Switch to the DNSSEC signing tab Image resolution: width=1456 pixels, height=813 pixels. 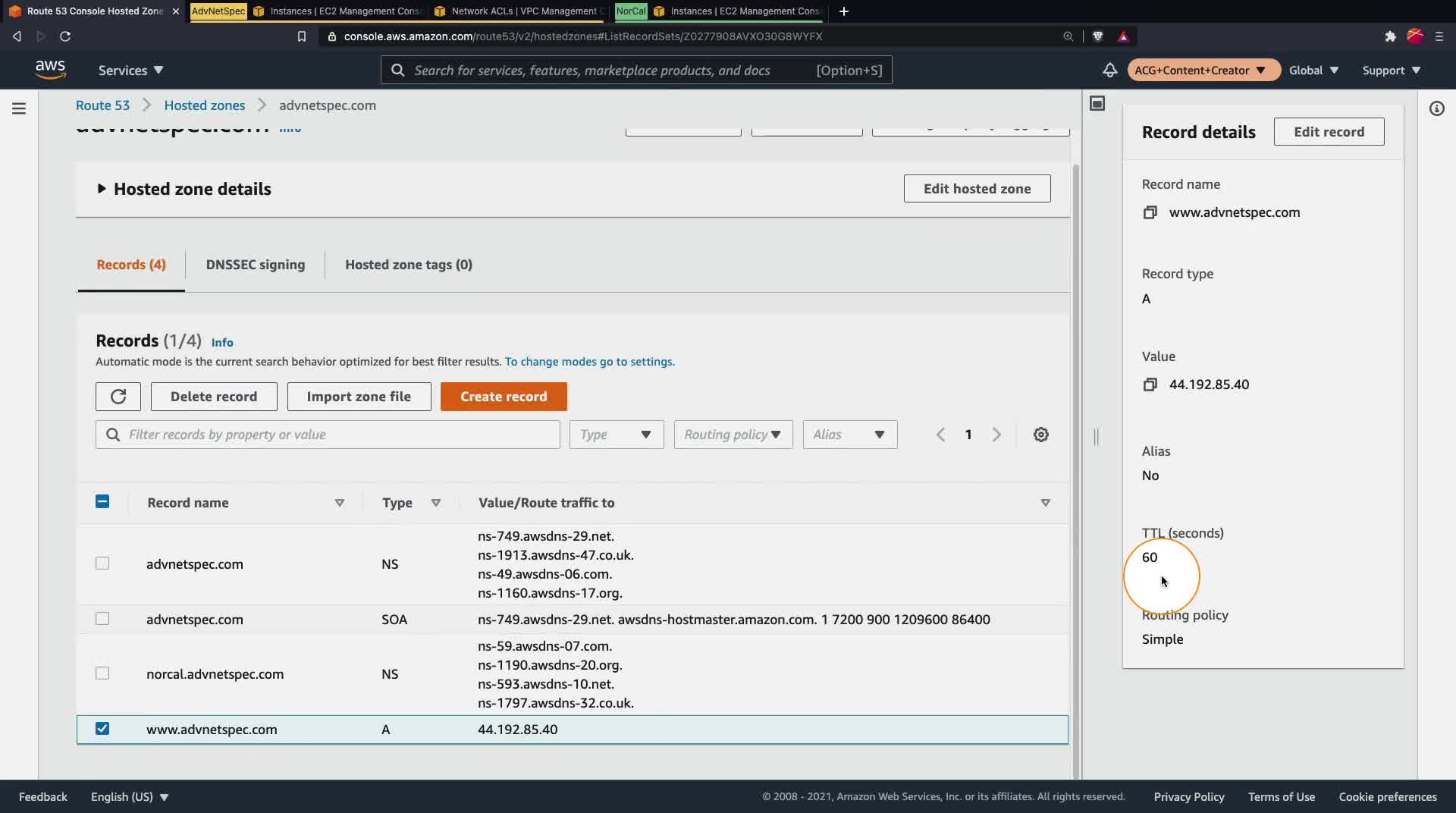pos(255,265)
